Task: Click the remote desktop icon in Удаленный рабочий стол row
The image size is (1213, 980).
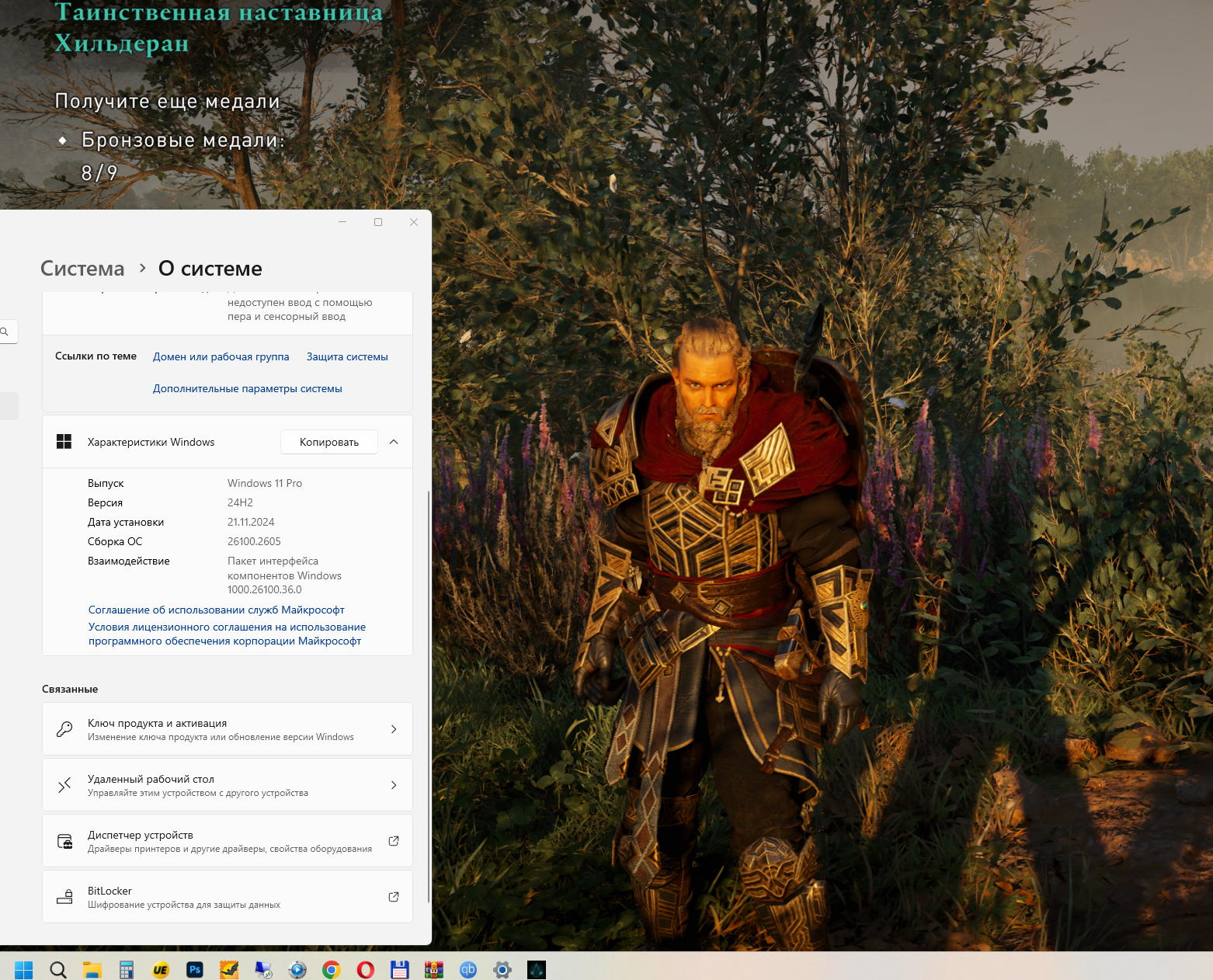Action: tap(64, 785)
